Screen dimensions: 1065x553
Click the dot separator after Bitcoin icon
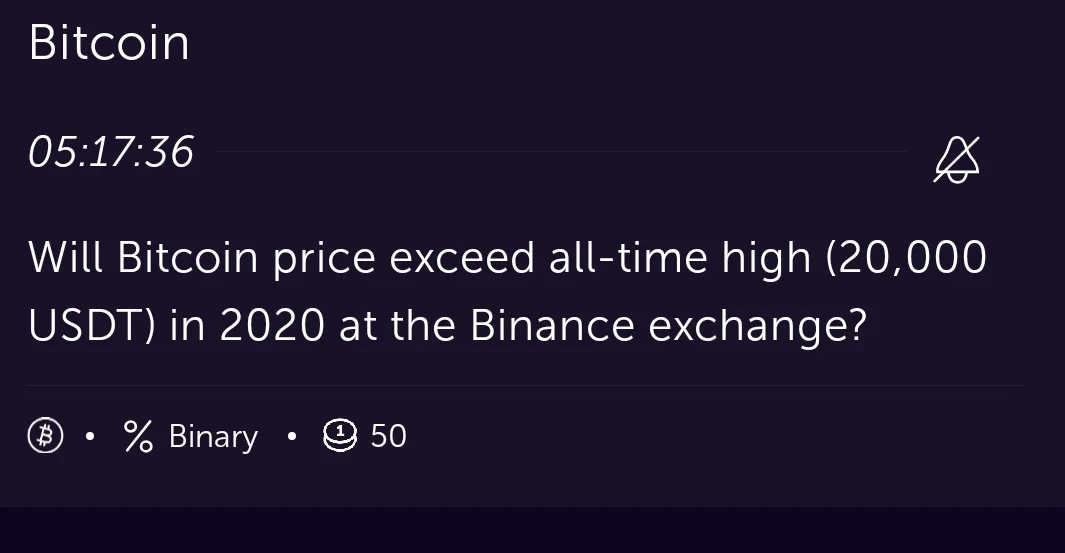[90, 436]
